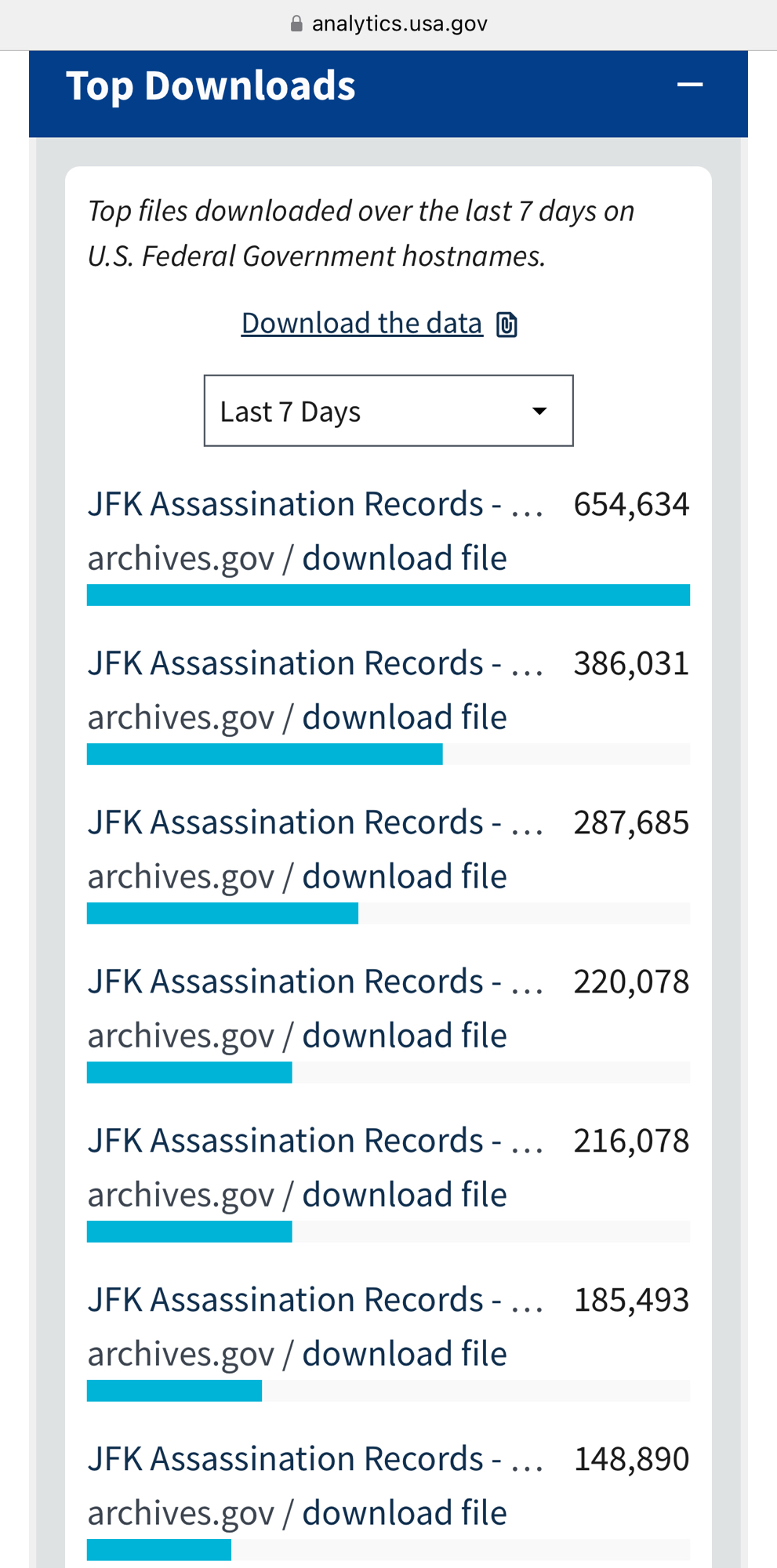Viewport: 777px width, 1568px height.
Task: Open JFK Assassination Records with 185,493 downloads
Action: click(x=315, y=1300)
